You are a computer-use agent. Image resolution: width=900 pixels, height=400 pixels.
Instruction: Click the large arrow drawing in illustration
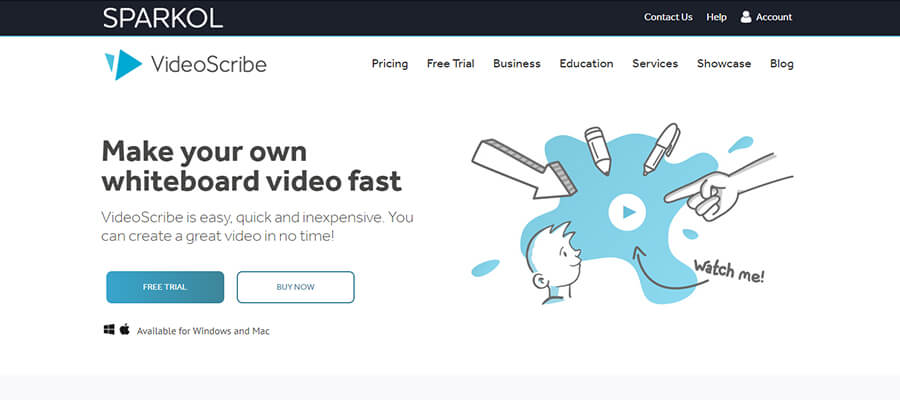click(x=524, y=169)
